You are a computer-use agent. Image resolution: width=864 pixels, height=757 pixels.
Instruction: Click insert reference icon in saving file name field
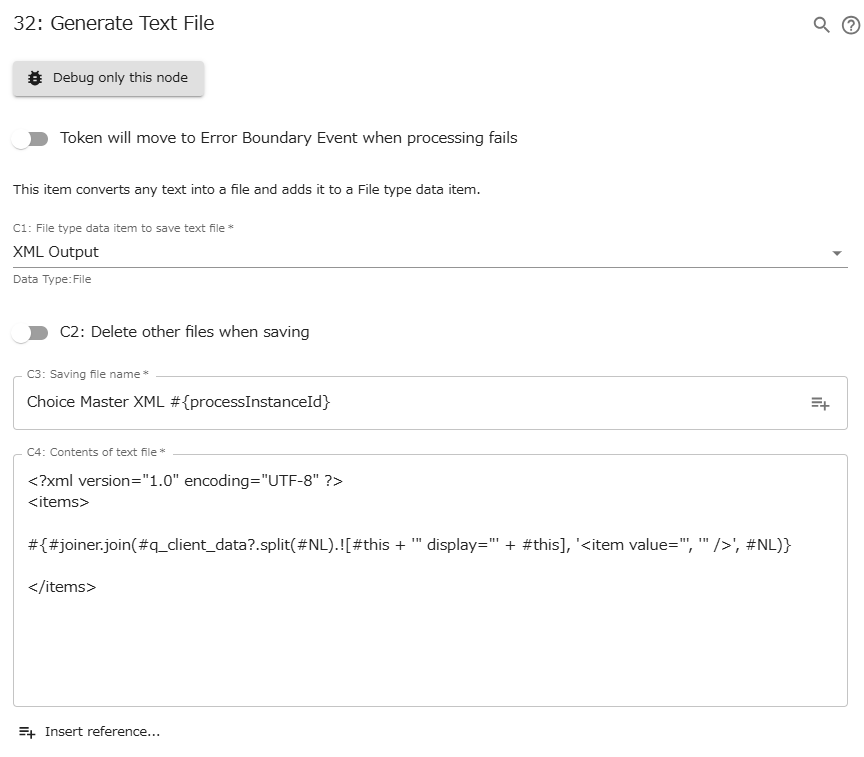[x=820, y=403]
